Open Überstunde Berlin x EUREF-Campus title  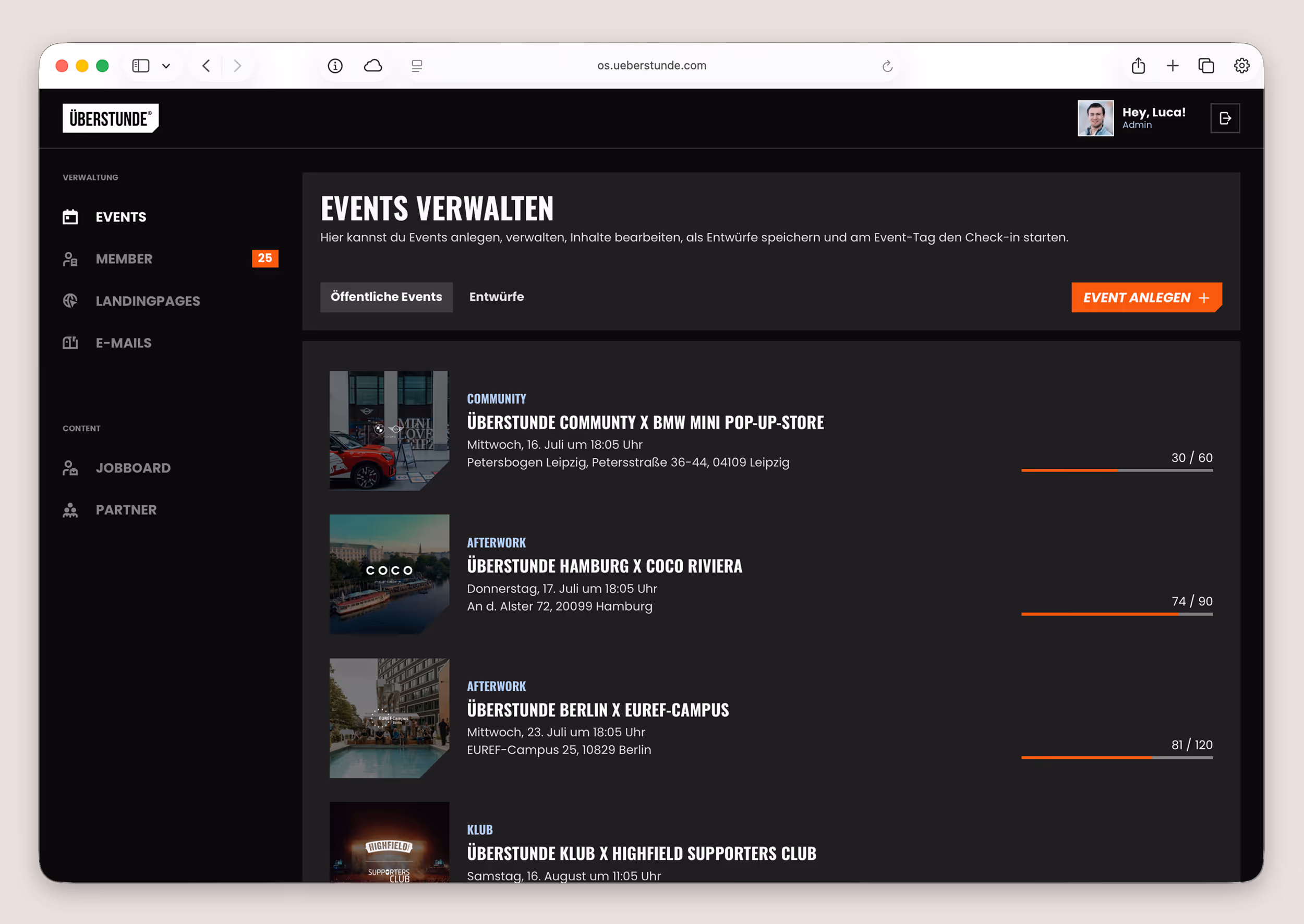[x=598, y=710]
